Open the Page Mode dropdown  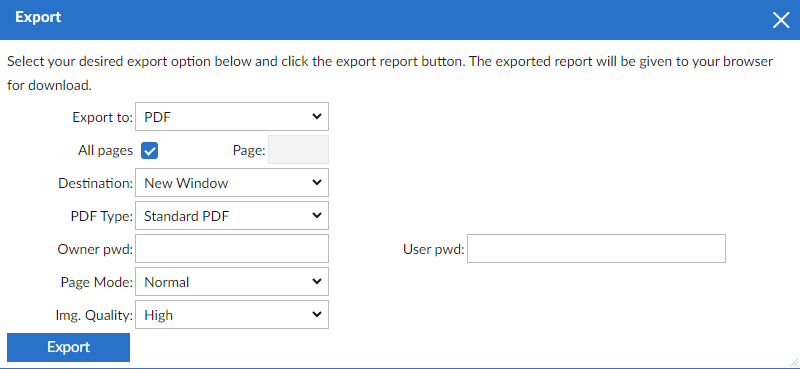232,281
